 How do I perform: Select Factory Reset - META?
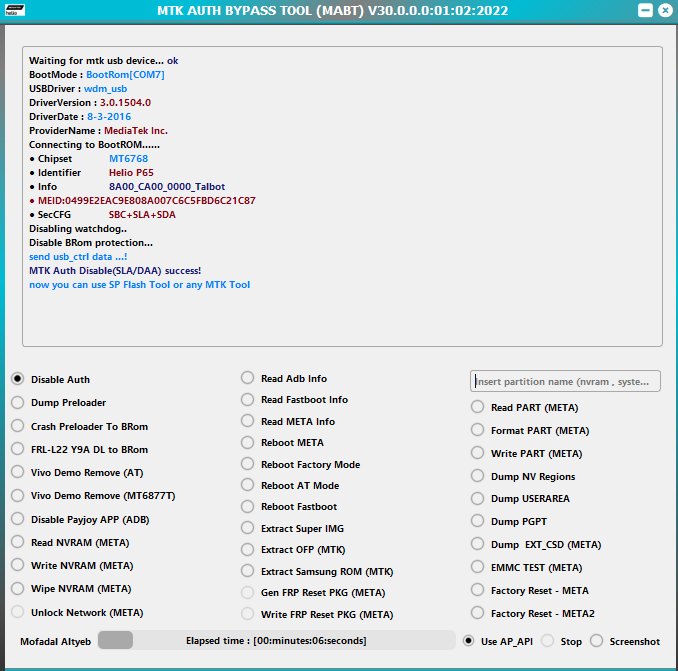477,590
